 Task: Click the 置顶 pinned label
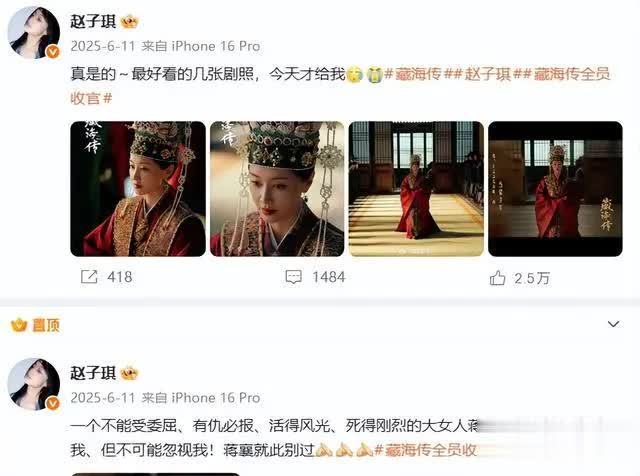(46, 325)
